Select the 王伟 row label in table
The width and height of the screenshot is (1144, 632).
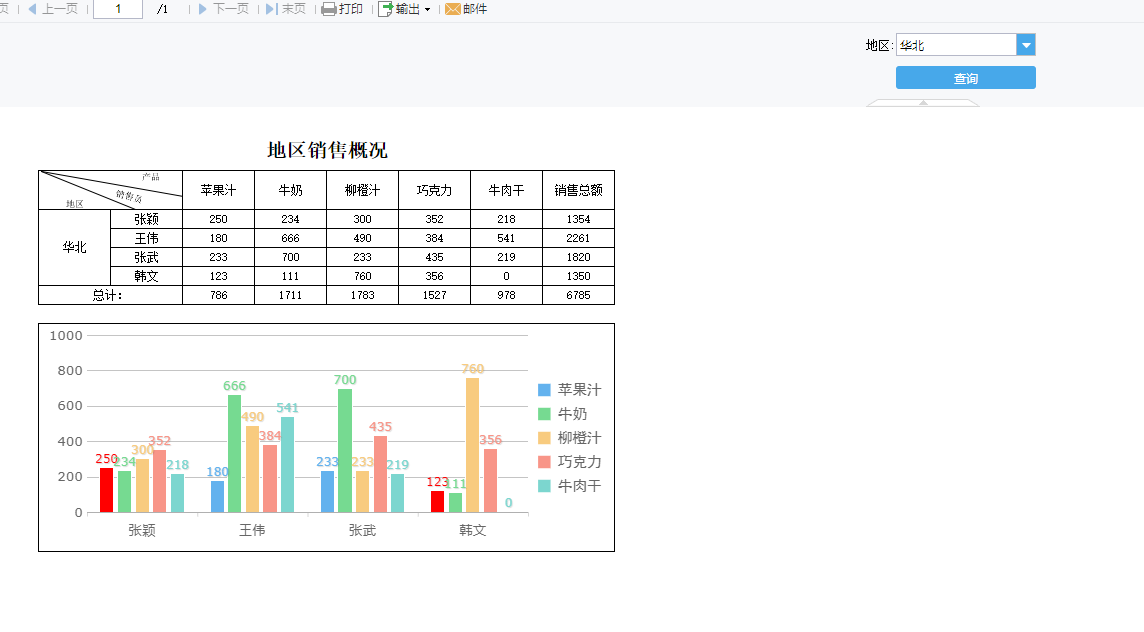[146, 238]
